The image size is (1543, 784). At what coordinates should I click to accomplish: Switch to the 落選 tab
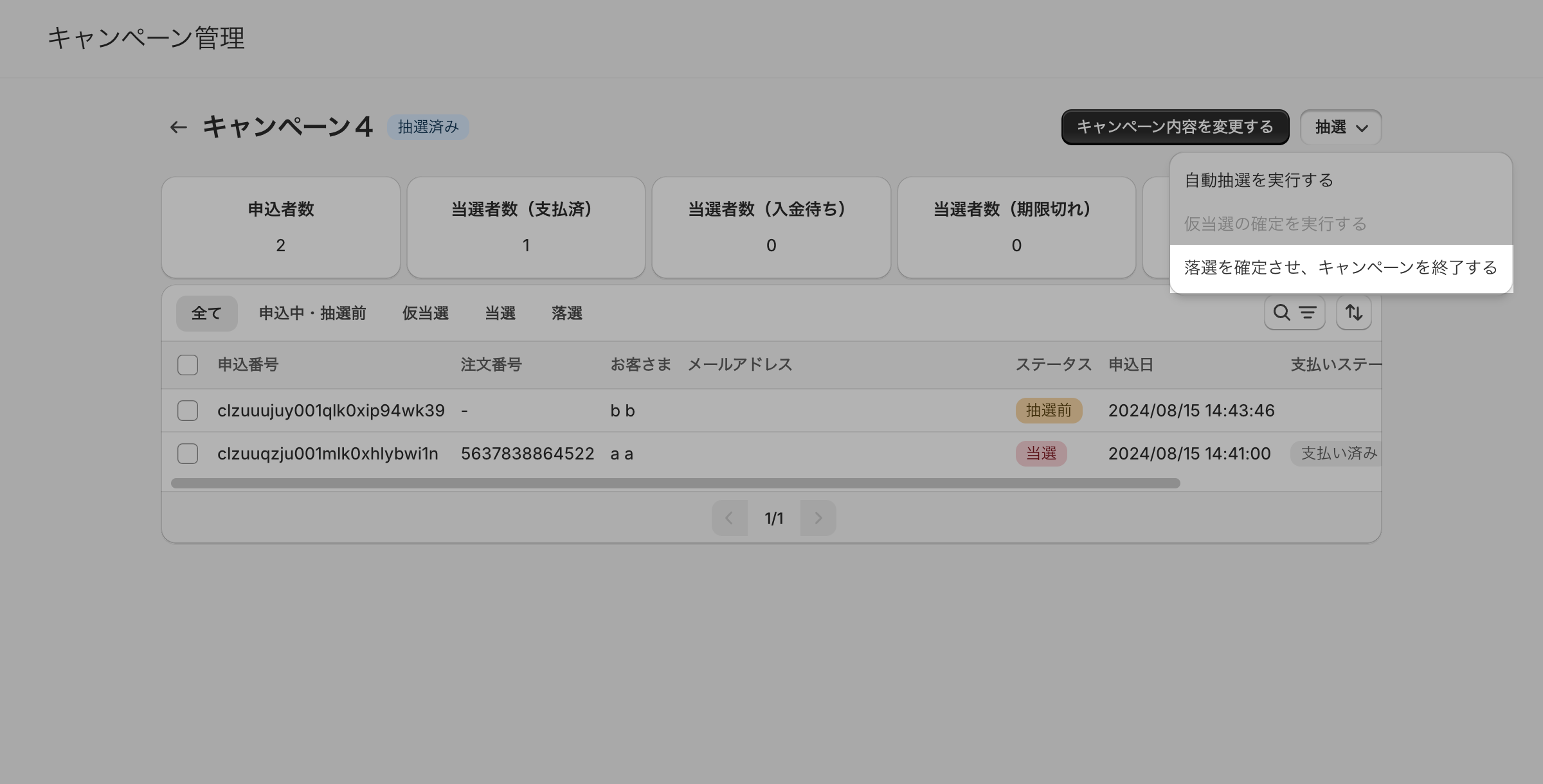(x=566, y=314)
